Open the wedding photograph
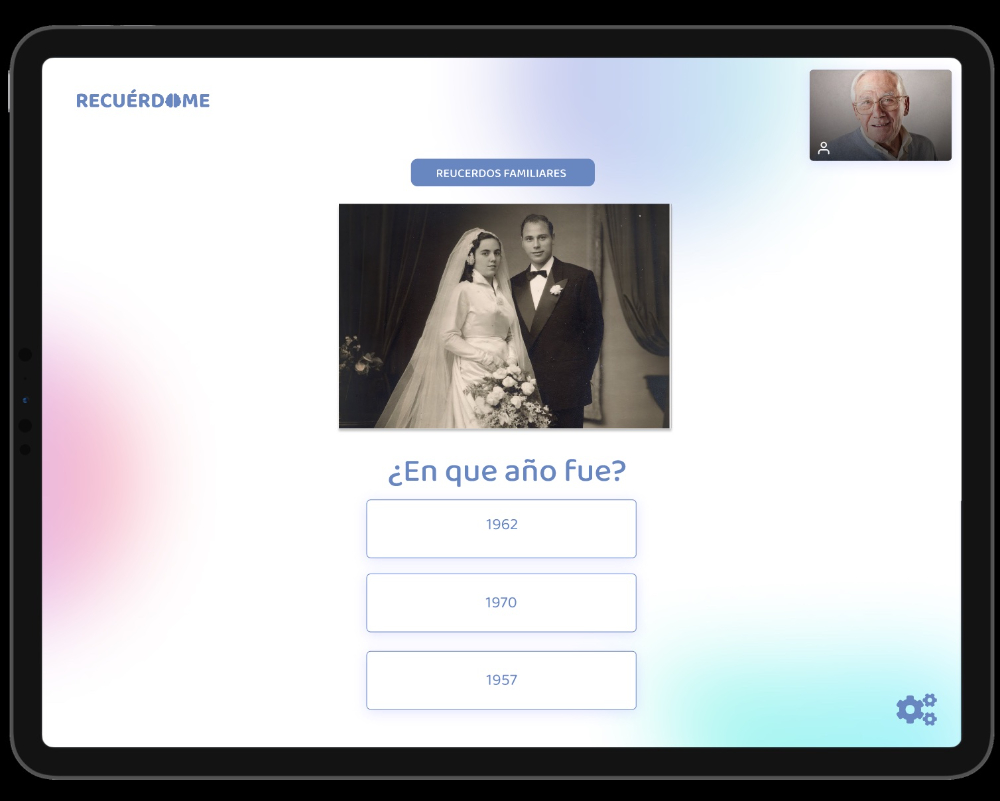The height and width of the screenshot is (801, 1000). coord(504,316)
